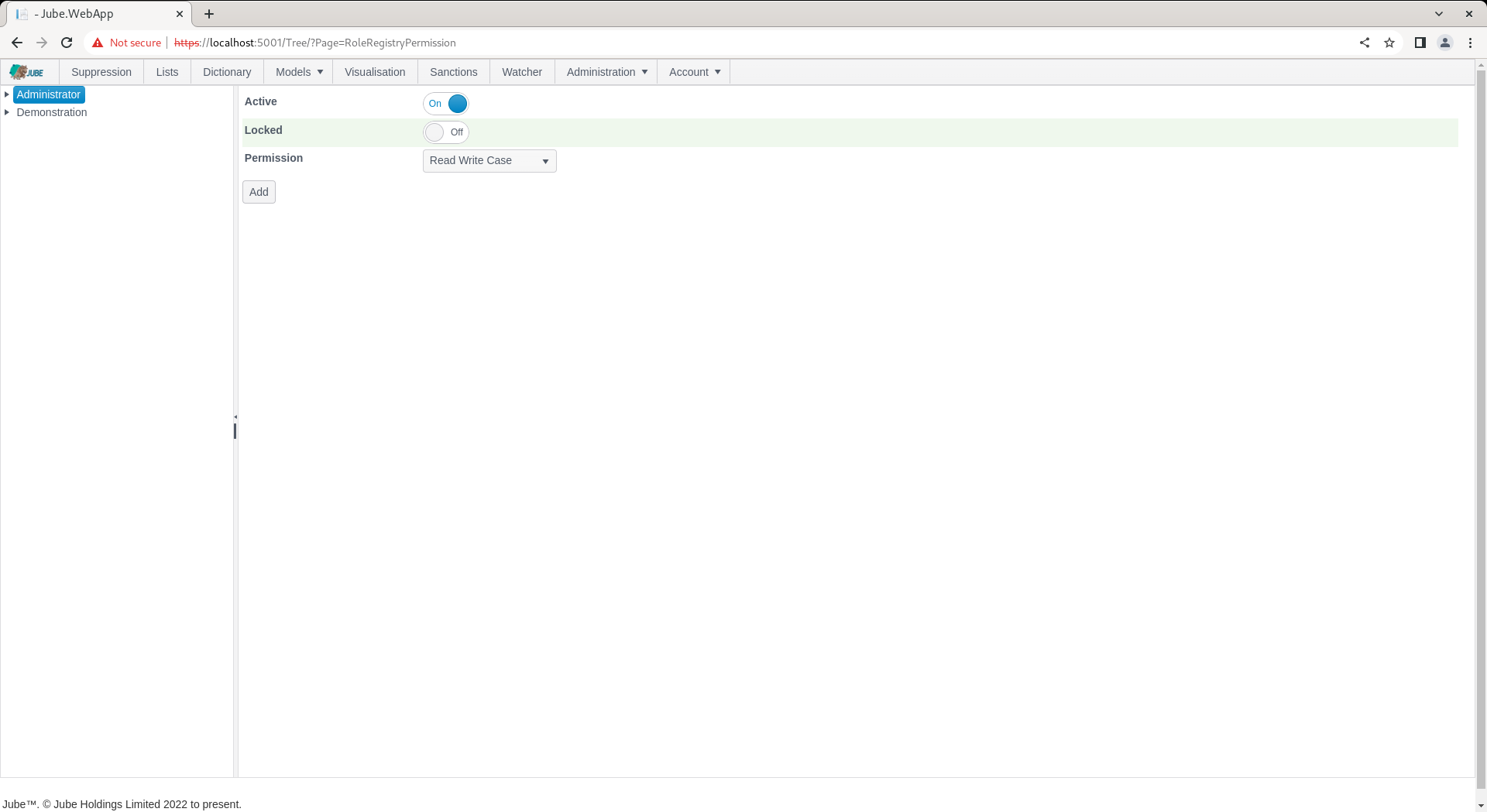Image resolution: width=1487 pixels, height=812 pixels.
Task: Open the tab search chevron
Action: 1439,14
